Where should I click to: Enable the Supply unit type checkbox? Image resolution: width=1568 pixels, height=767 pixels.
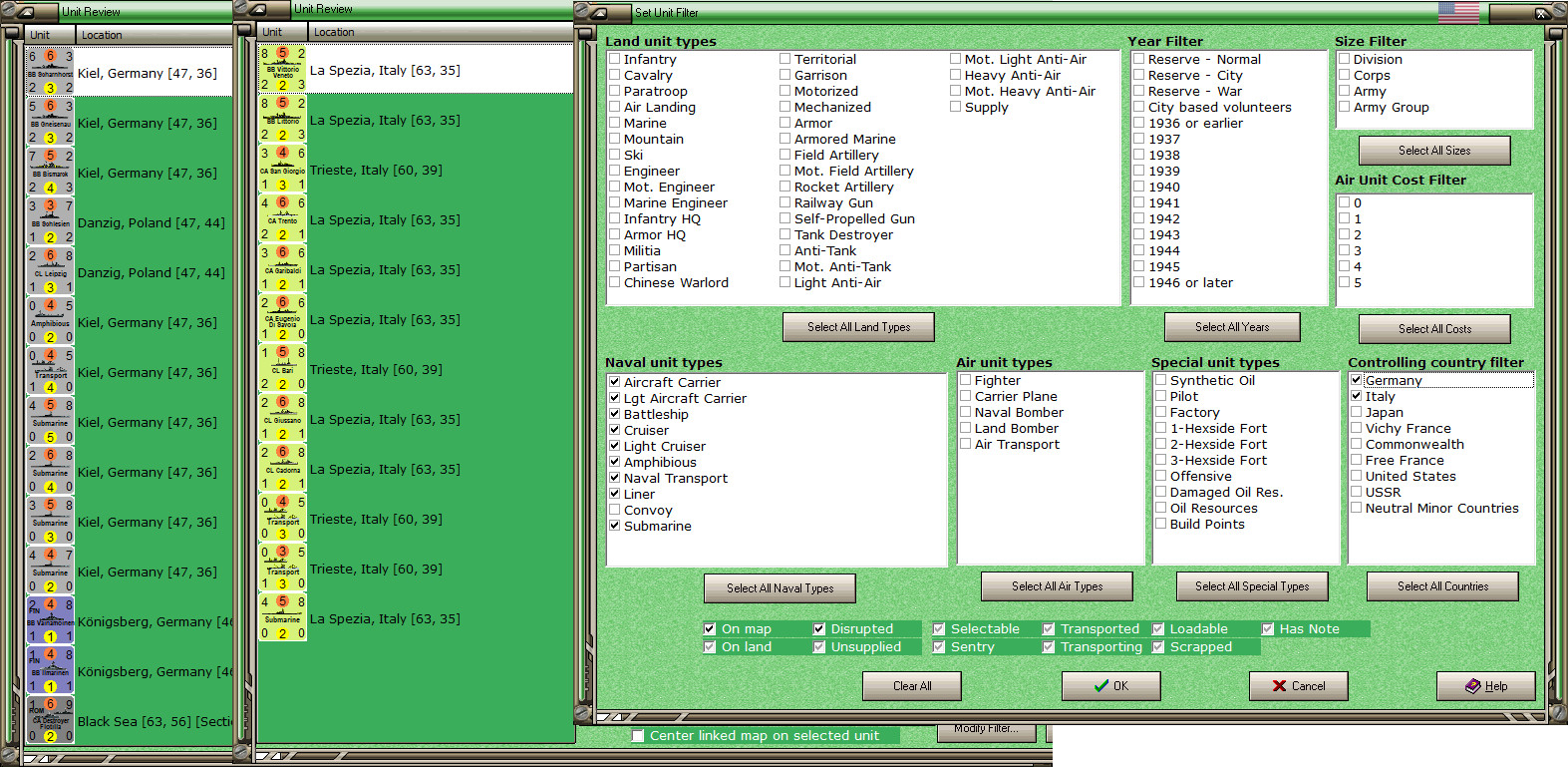coord(956,107)
